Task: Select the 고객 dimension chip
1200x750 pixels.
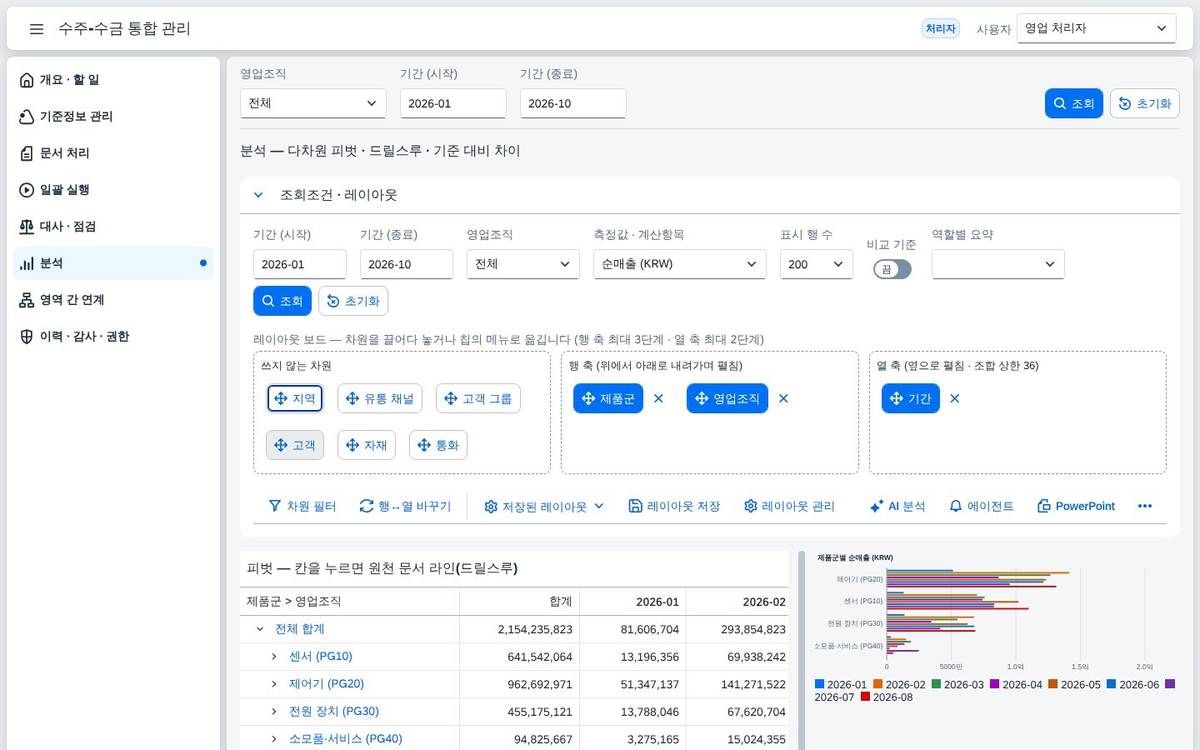Action: click(x=295, y=445)
